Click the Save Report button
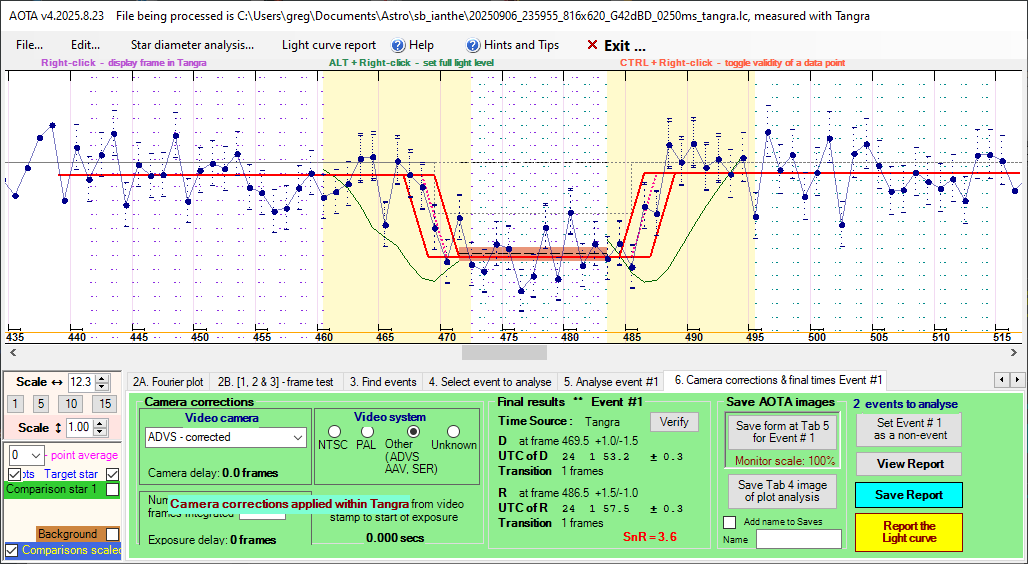This screenshot has width=1028, height=564. (x=908, y=494)
